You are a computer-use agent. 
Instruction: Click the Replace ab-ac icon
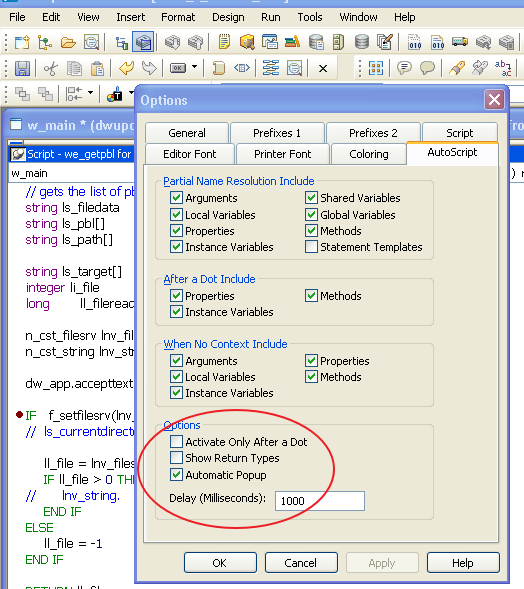point(503,68)
